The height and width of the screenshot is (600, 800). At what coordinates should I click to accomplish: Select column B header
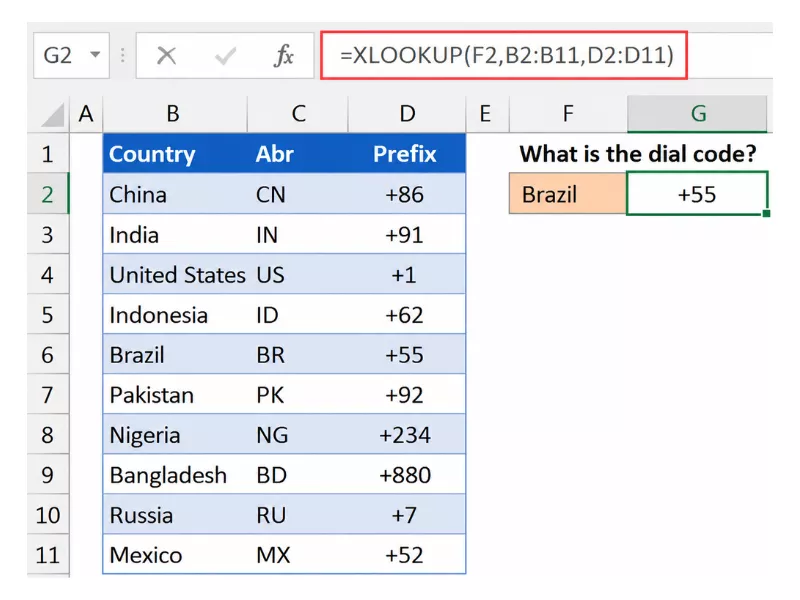[x=174, y=114]
